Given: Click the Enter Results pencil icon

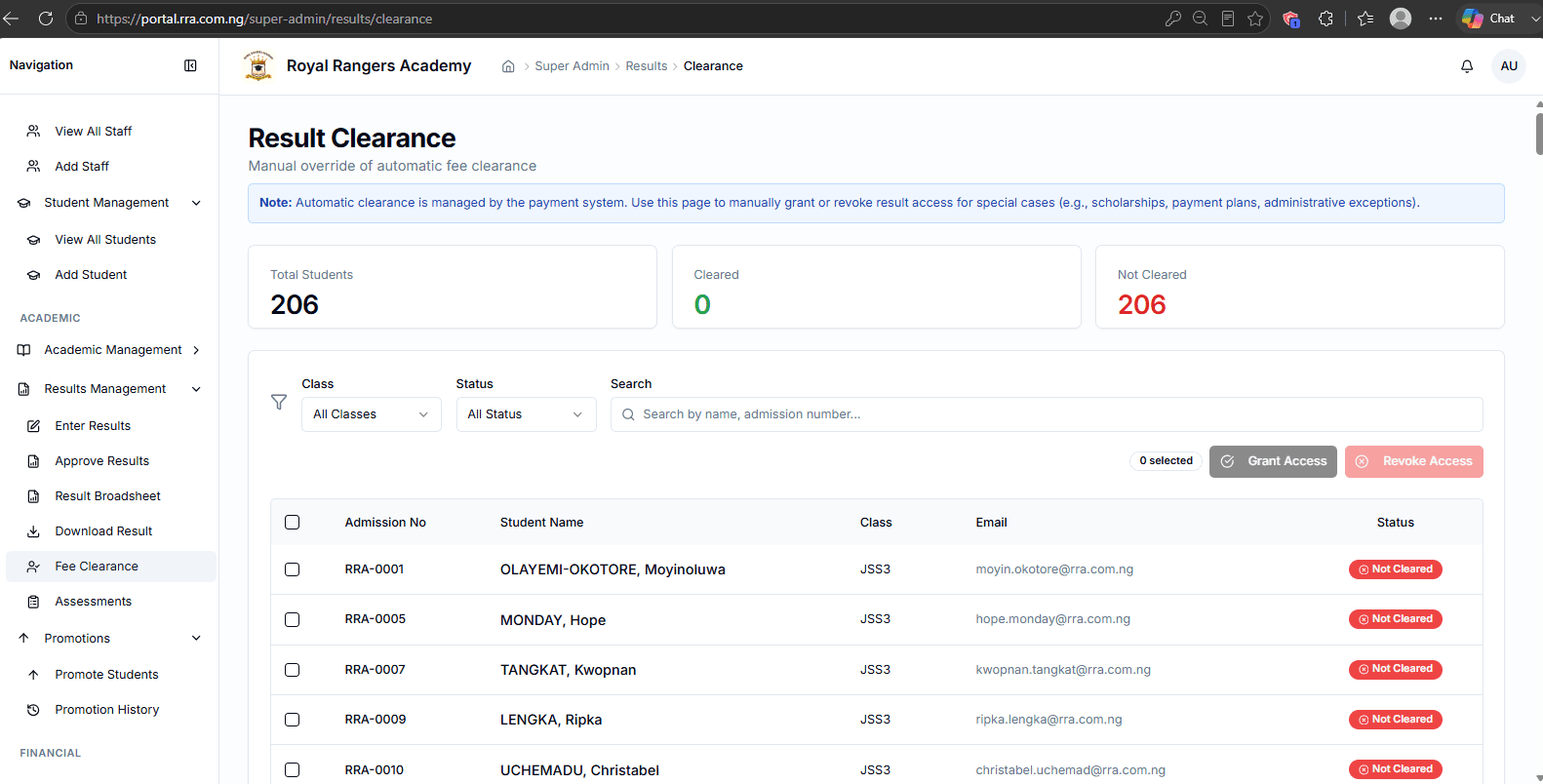Looking at the screenshot, I should tap(33, 426).
